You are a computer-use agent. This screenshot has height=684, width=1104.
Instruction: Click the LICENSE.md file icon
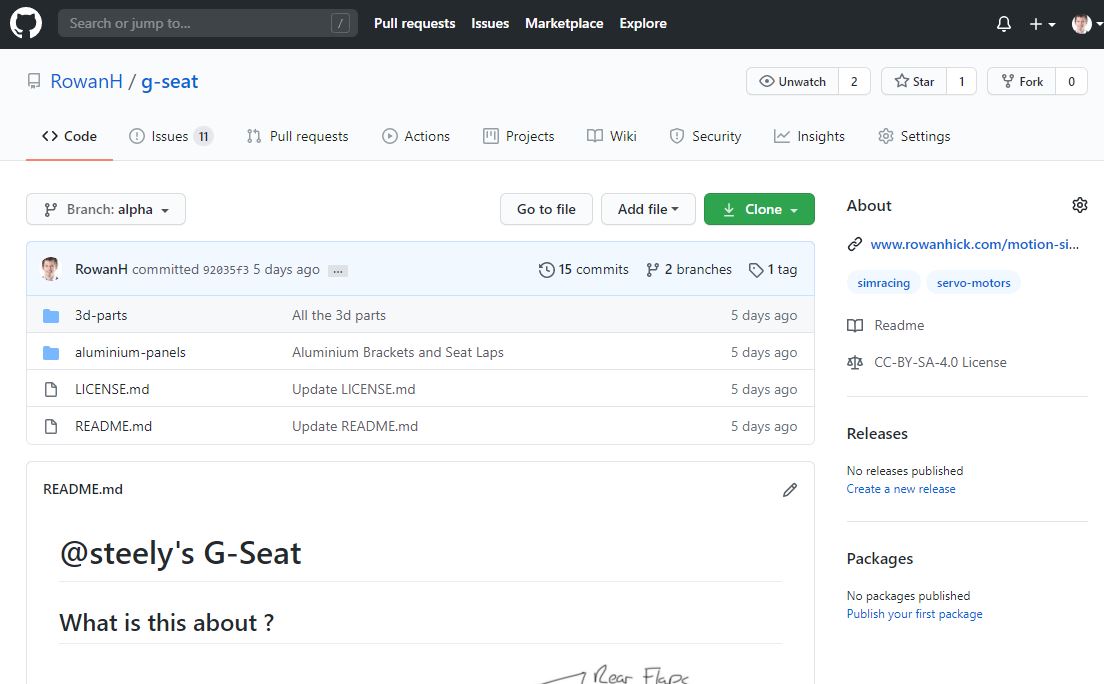pos(51,390)
